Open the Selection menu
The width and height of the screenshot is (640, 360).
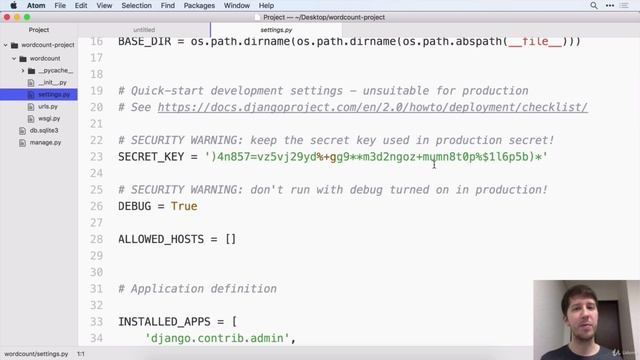[x=136, y=5]
